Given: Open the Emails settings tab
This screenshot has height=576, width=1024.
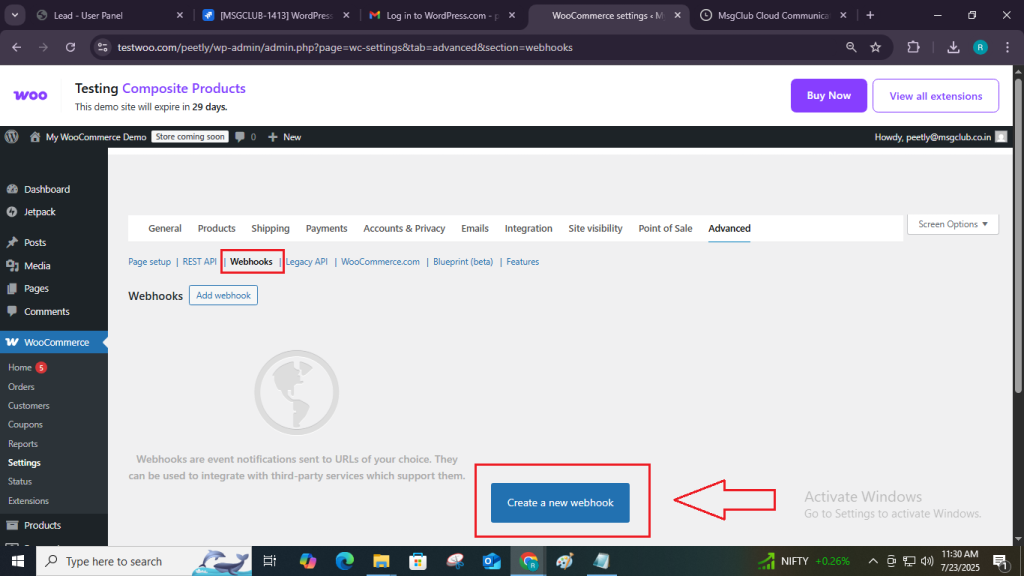Looking at the screenshot, I should click(x=475, y=228).
